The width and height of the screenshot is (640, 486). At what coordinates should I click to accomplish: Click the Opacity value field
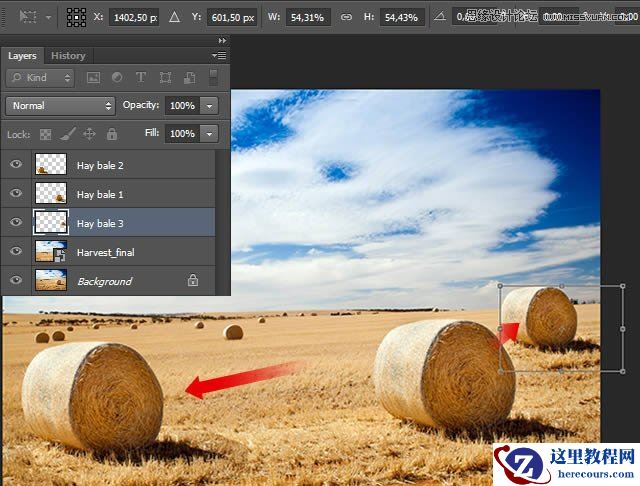pyautogui.click(x=182, y=106)
